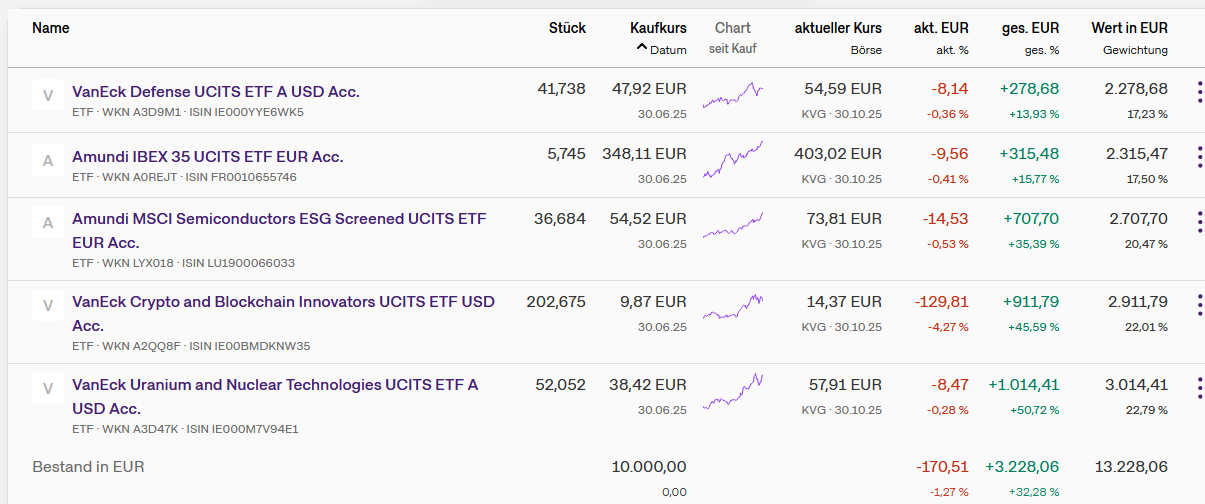Open Amundi MSCI Semiconductors ETF link
Image resolution: width=1205 pixels, height=504 pixels.
[x=279, y=219]
